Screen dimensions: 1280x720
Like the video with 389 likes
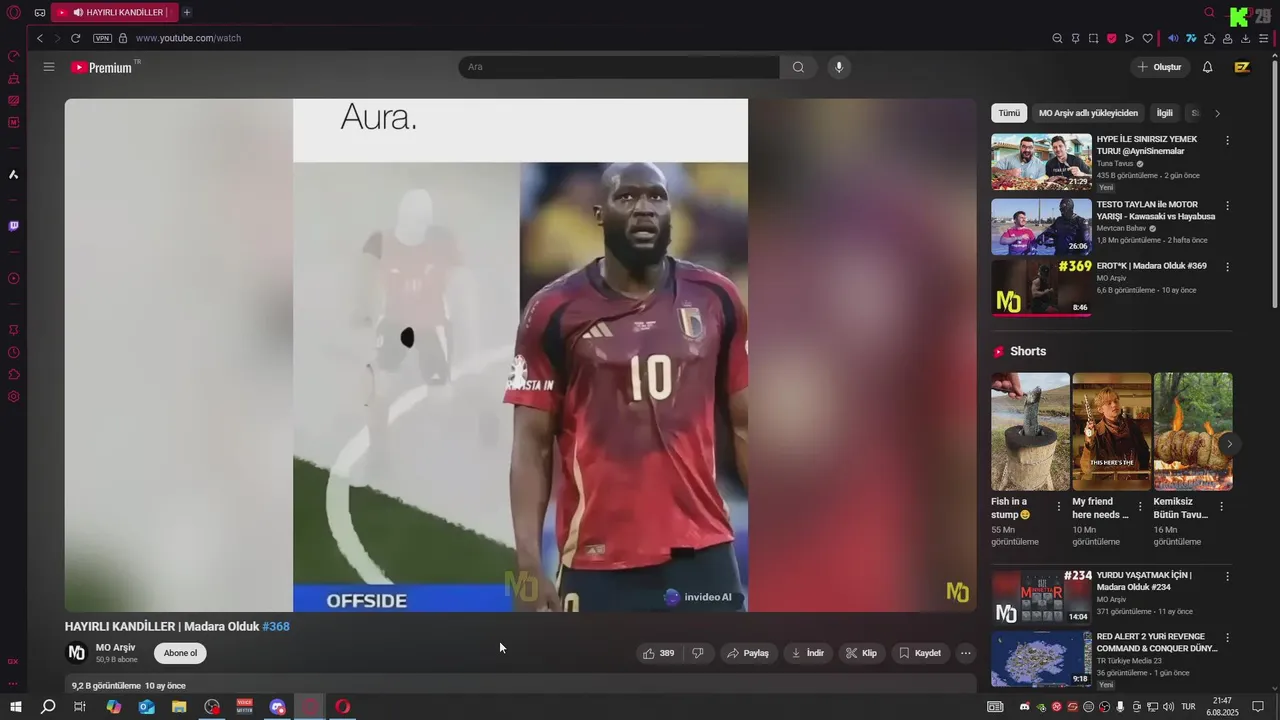[659, 653]
